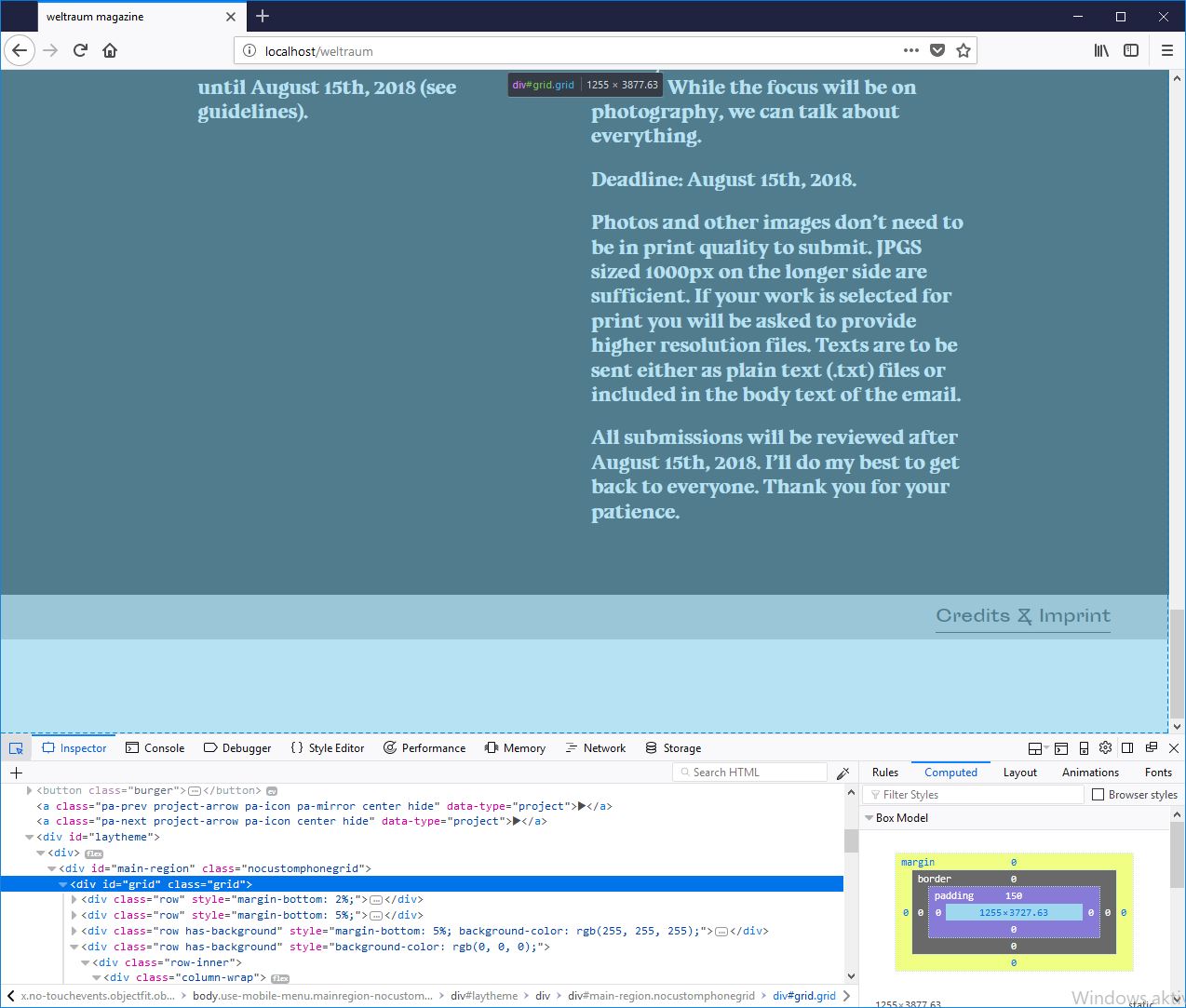This screenshot has height=1008, width=1186.
Task: Collapse the Box Model section
Action: (869, 818)
